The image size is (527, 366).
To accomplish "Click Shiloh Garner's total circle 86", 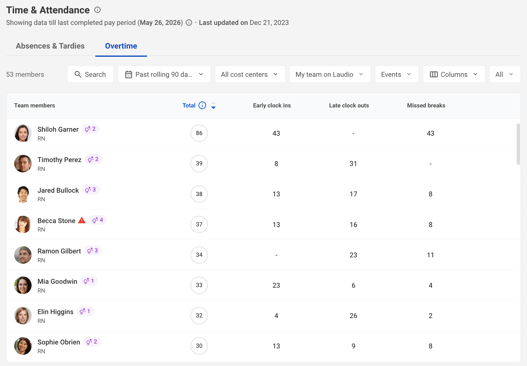I will click(199, 133).
